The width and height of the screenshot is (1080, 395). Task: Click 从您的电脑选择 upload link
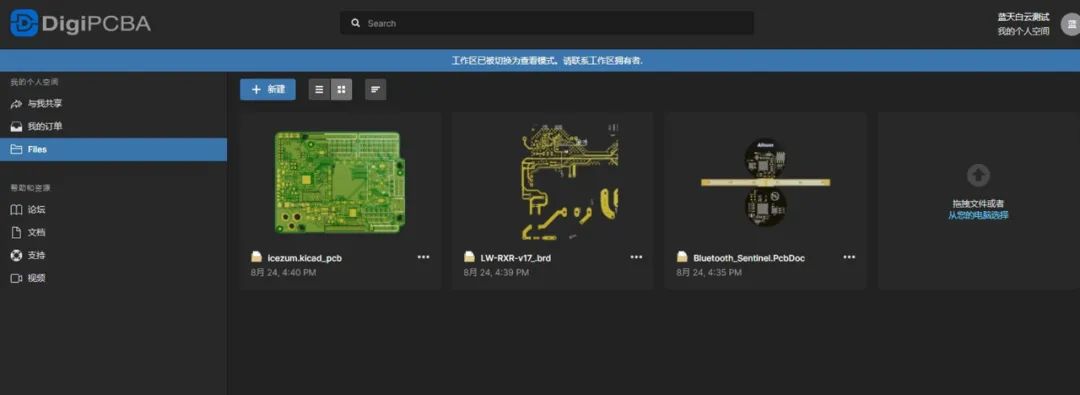(978, 215)
